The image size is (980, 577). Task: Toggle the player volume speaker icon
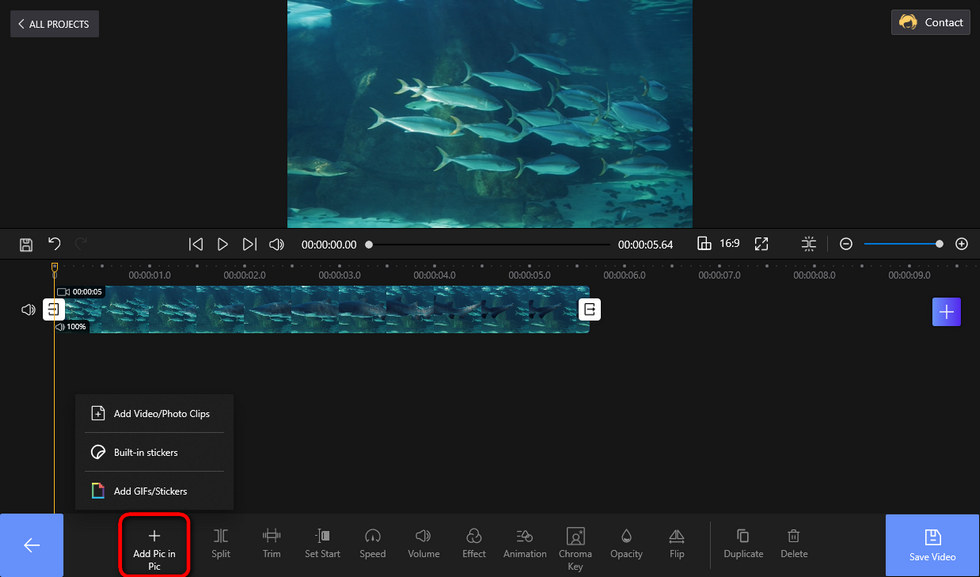click(276, 244)
